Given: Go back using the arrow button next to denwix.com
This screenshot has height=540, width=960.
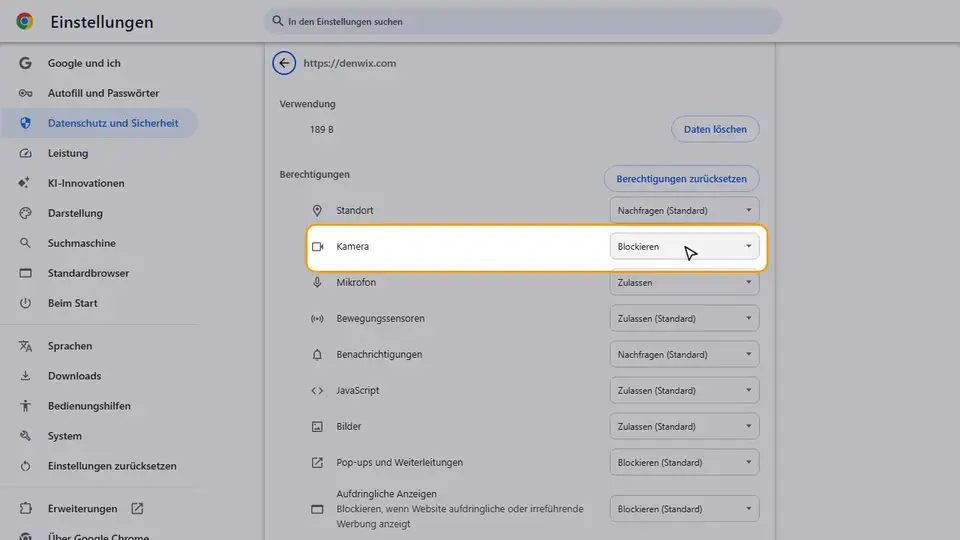Looking at the screenshot, I should (x=284, y=63).
